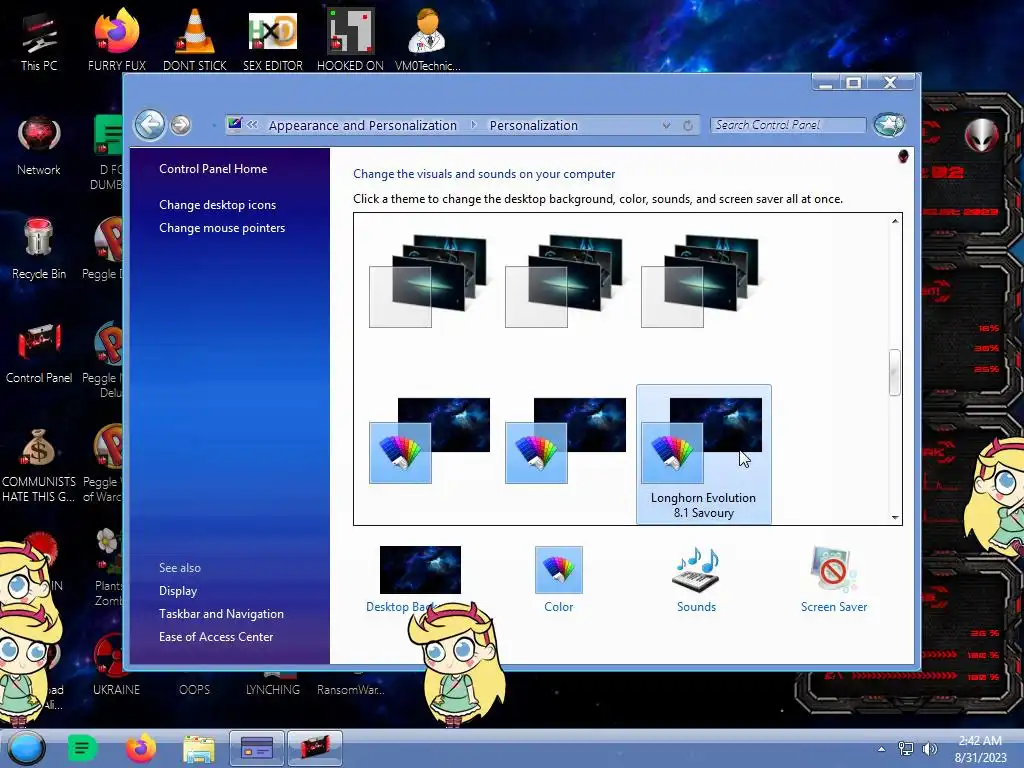Select This PC desktop icon

tap(39, 40)
